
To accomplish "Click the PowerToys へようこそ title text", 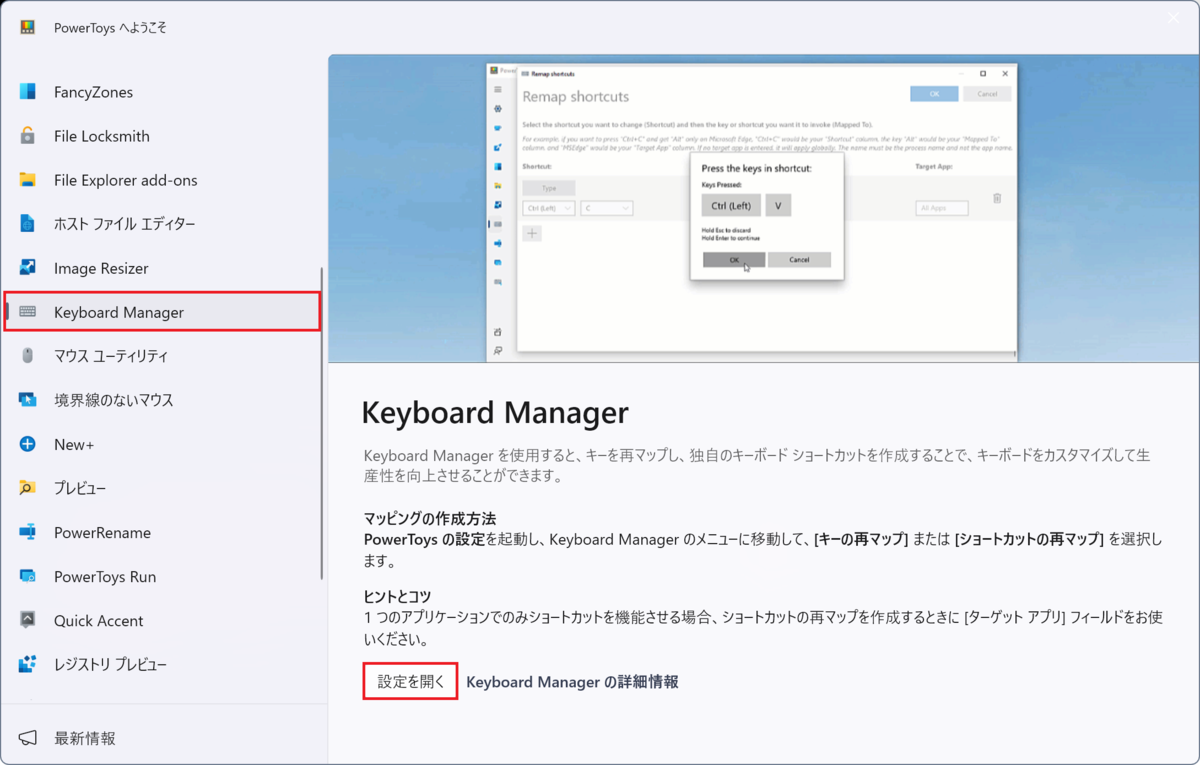I will 110,28.
